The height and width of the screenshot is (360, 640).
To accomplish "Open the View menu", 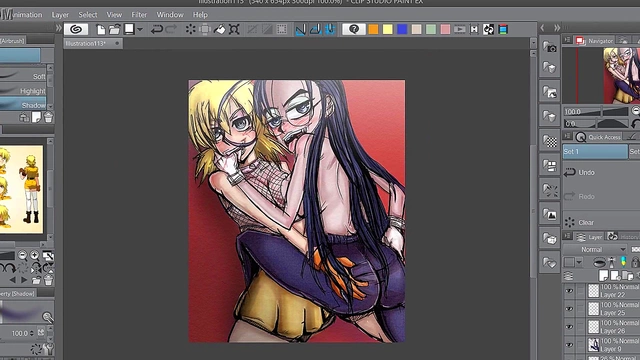I will pyautogui.click(x=114, y=15).
